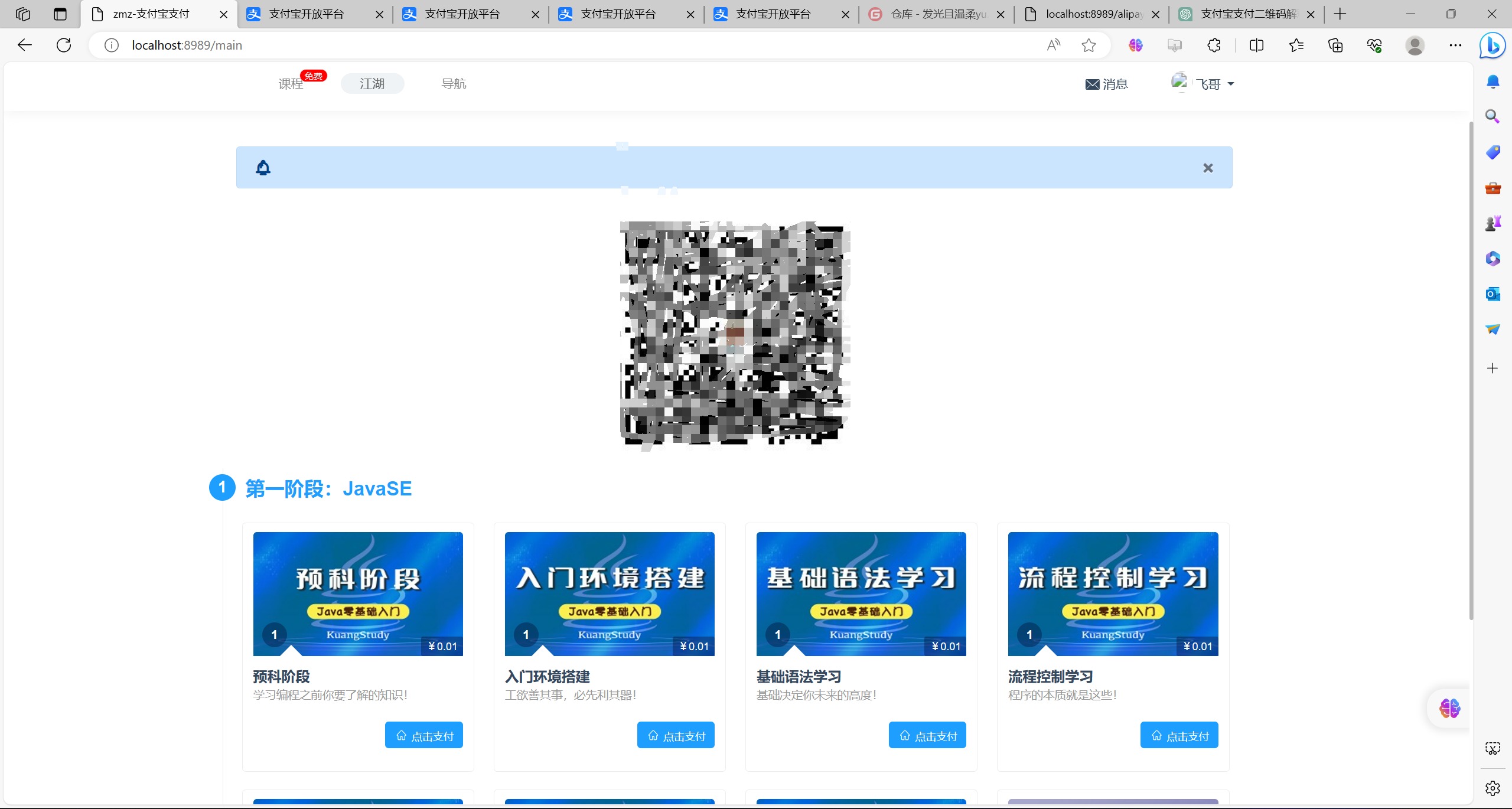Open the sidebar search icon
1512x809 pixels.
coord(1493,116)
